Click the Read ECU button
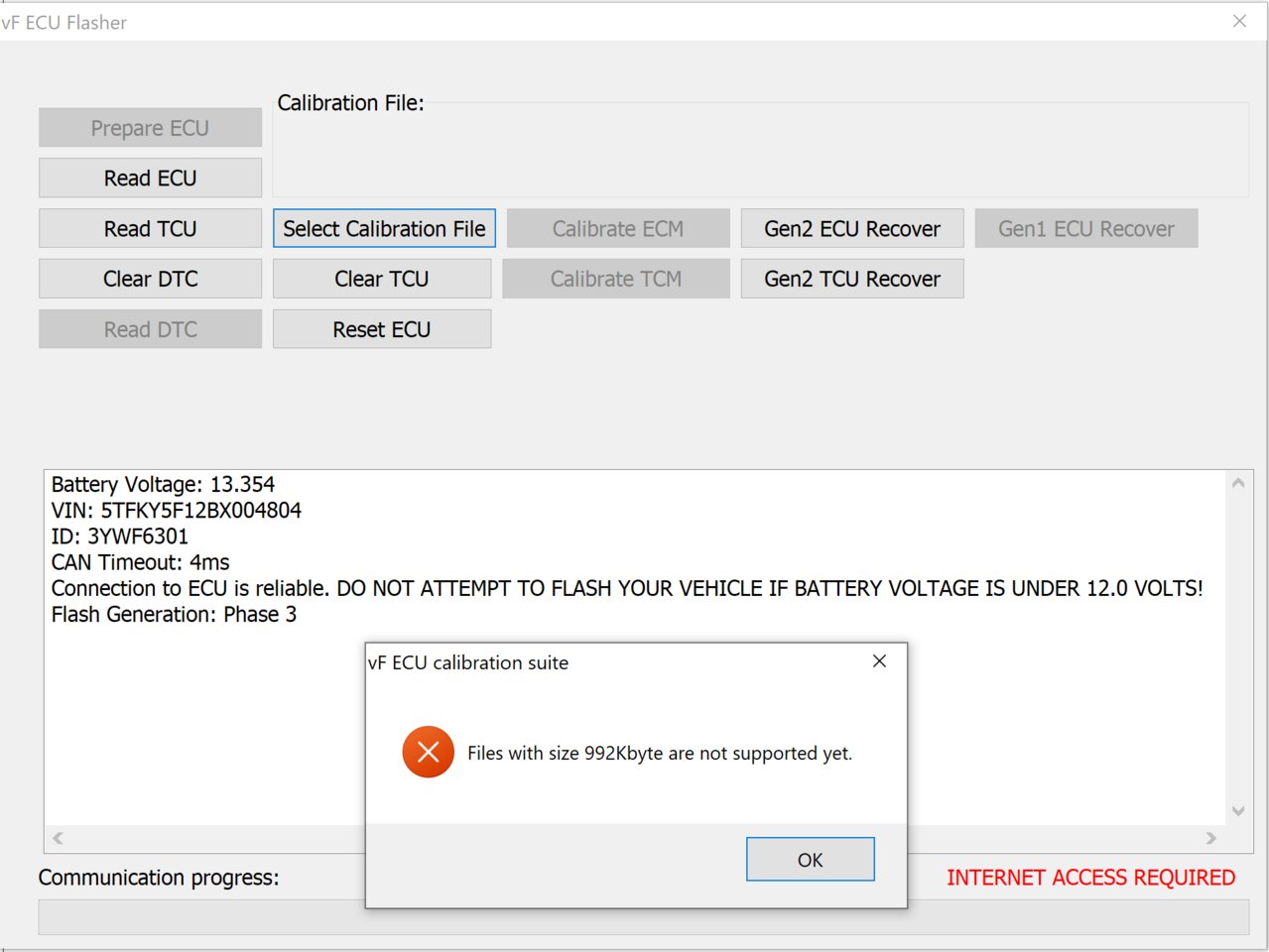The image size is (1269, 952). pos(150,178)
